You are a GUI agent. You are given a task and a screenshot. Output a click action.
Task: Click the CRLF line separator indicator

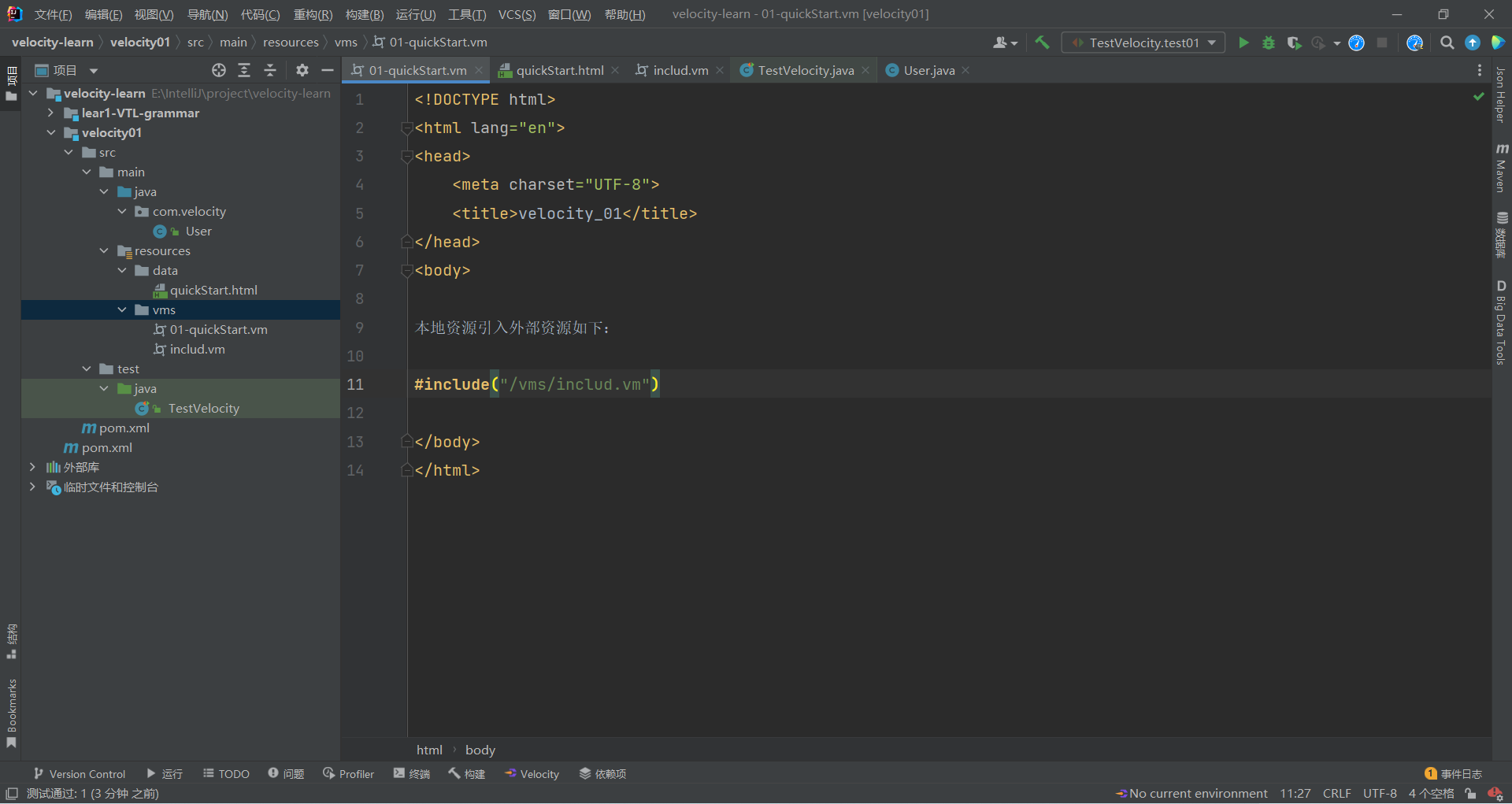[1336, 794]
